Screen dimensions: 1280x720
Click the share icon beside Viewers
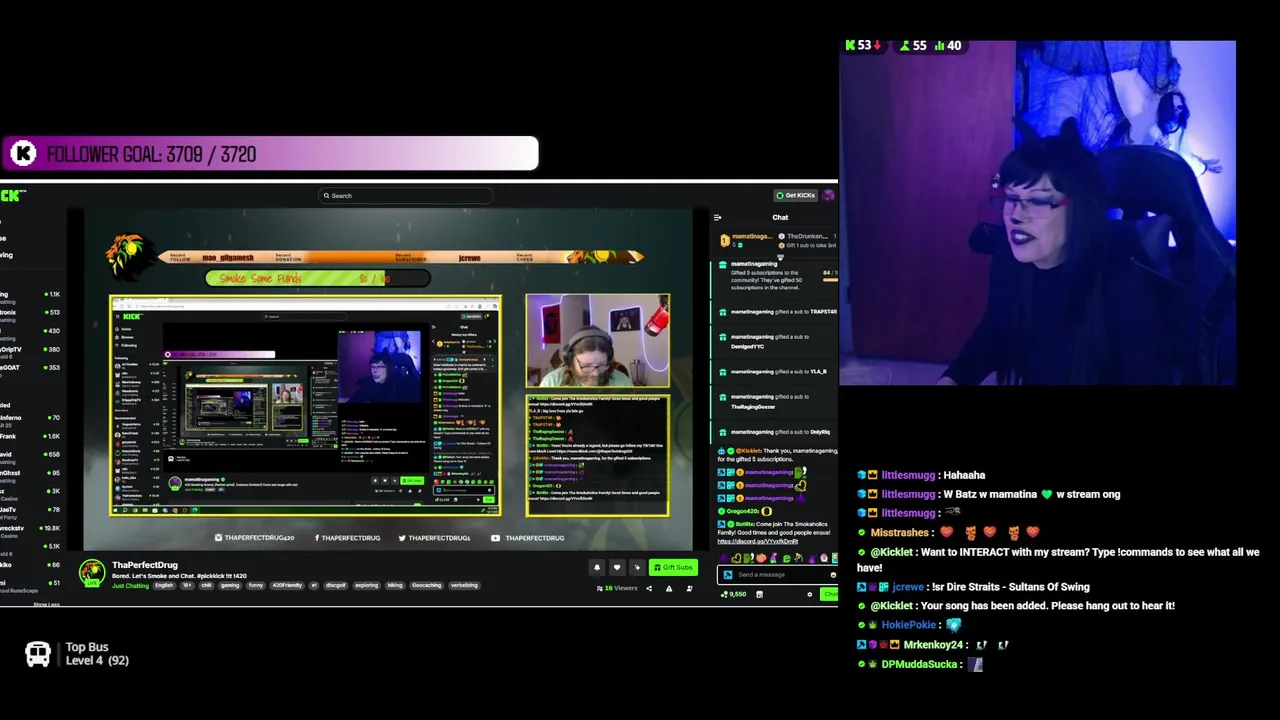pos(649,589)
